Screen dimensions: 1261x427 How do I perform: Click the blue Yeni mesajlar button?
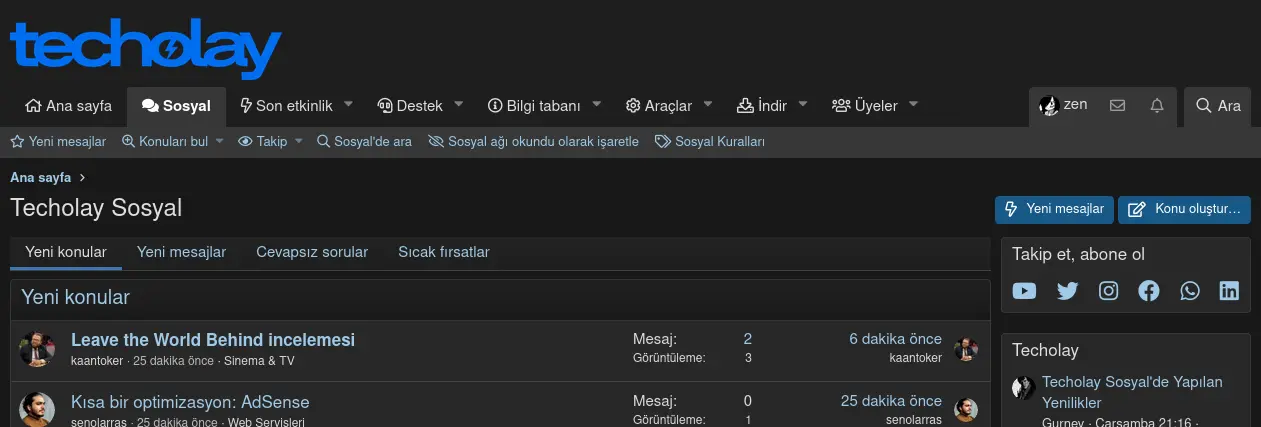[x=1054, y=209]
